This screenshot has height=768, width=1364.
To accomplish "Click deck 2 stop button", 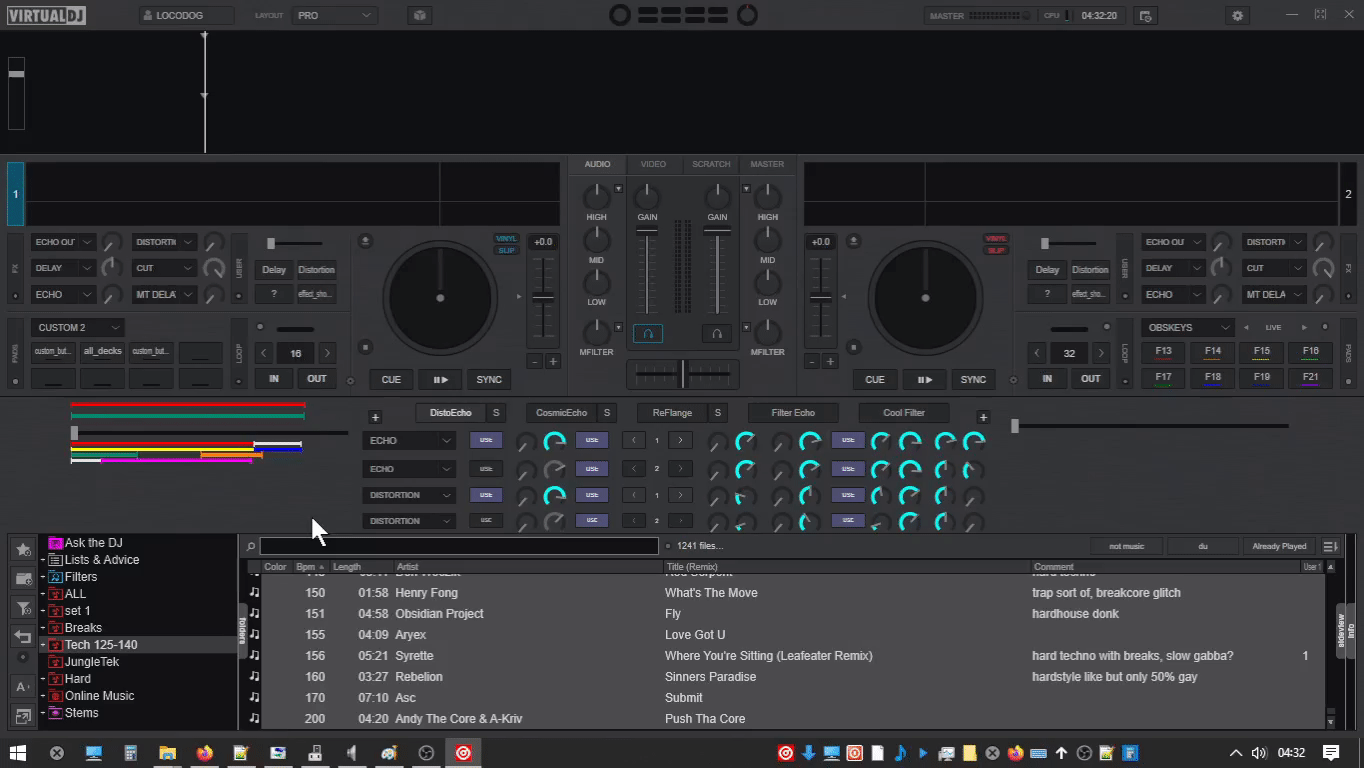I will click(852, 347).
